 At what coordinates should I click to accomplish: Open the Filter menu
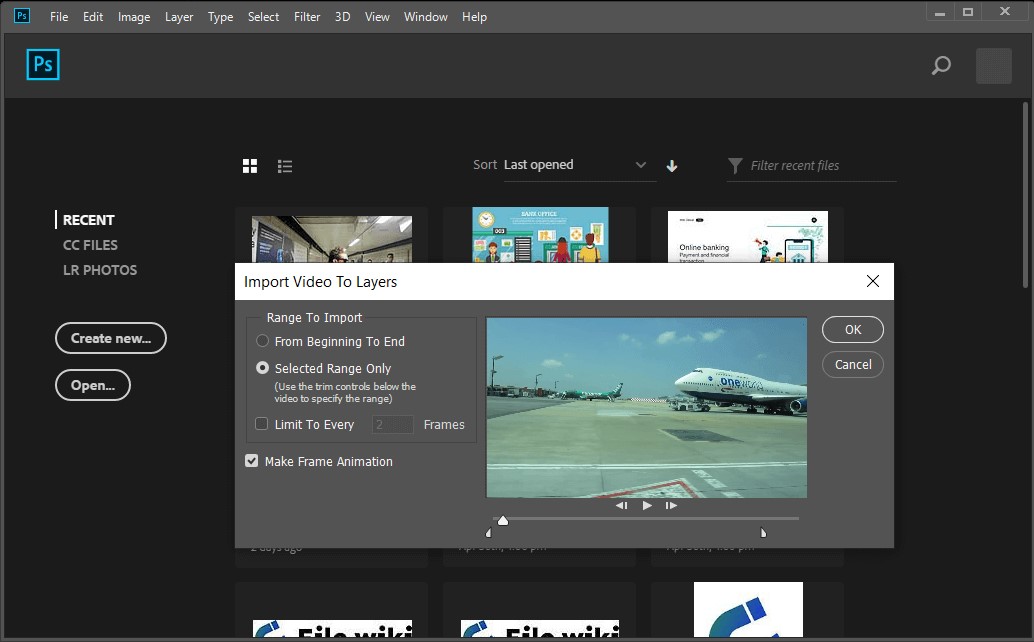coord(307,17)
